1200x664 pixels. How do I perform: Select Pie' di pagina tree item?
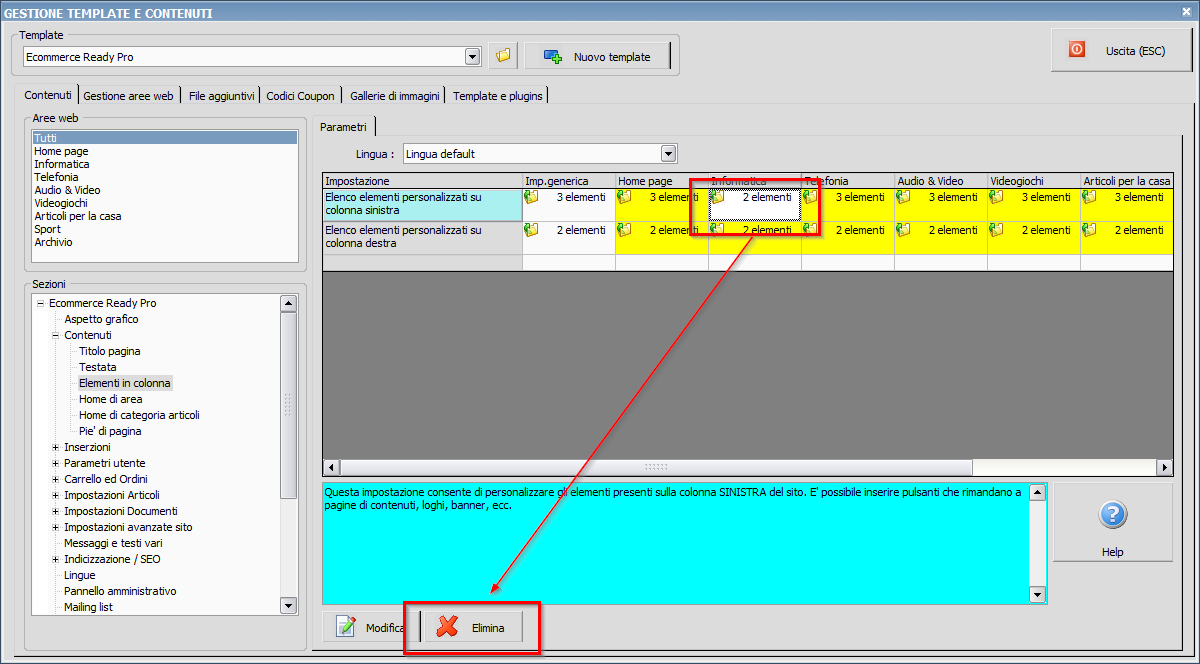pyautogui.click(x=110, y=431)
